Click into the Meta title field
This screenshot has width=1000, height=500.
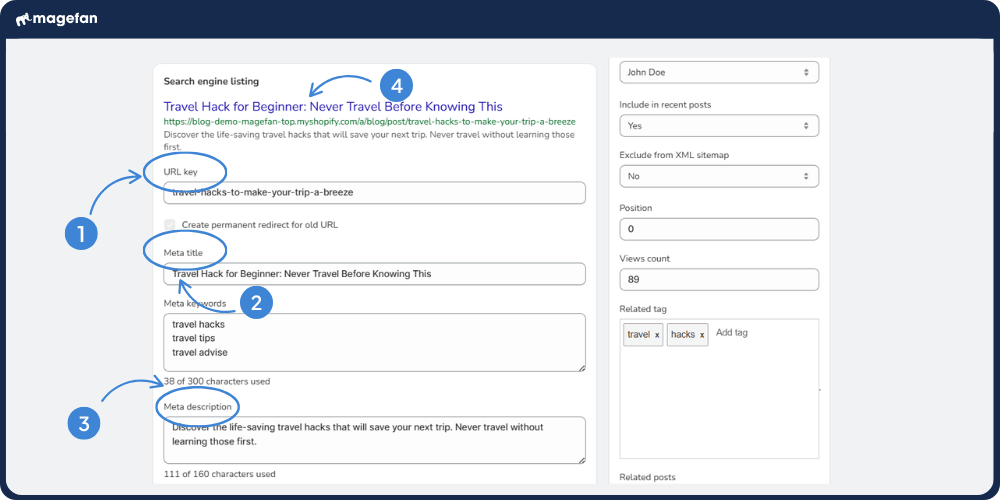click(374, 273)
